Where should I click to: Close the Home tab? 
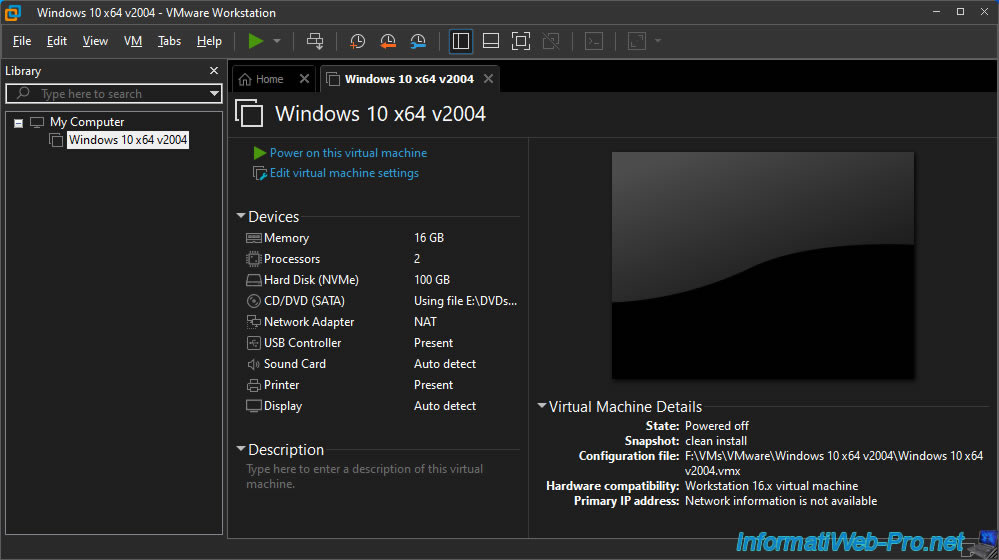[304, 79]
